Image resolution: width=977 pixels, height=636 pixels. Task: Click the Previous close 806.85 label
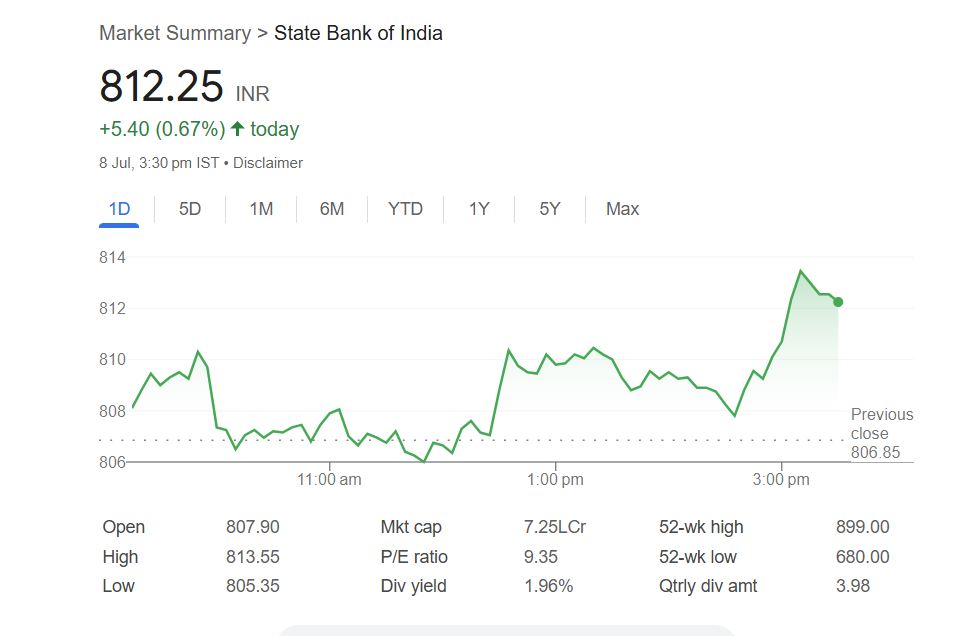(x=881, y=433)
